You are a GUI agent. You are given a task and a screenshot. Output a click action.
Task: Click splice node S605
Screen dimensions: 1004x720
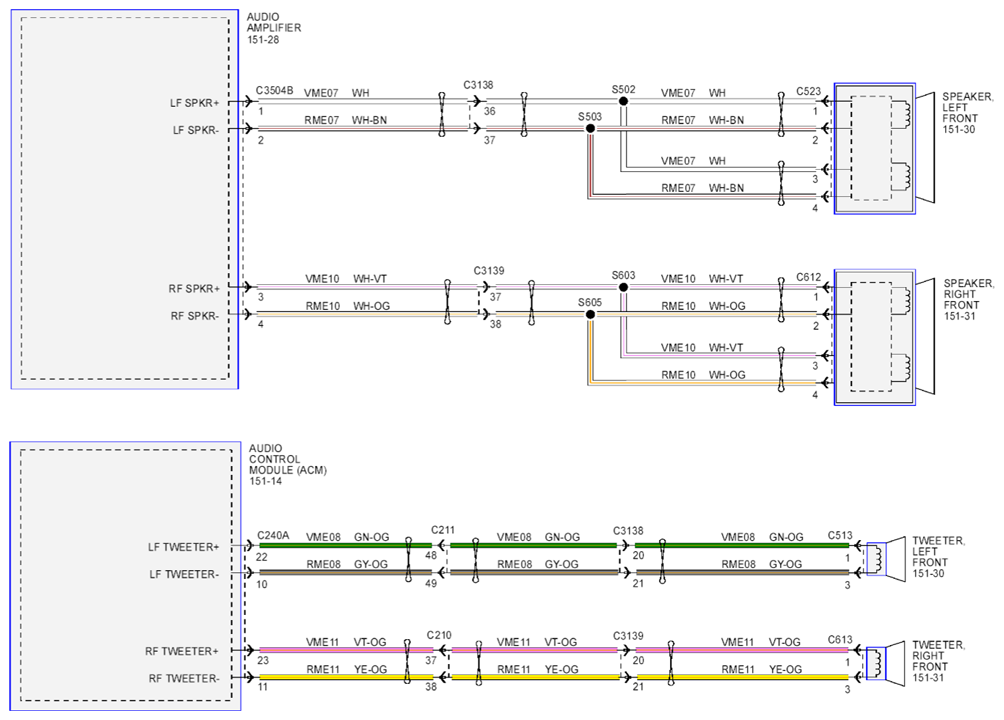(x=590, y=315)
